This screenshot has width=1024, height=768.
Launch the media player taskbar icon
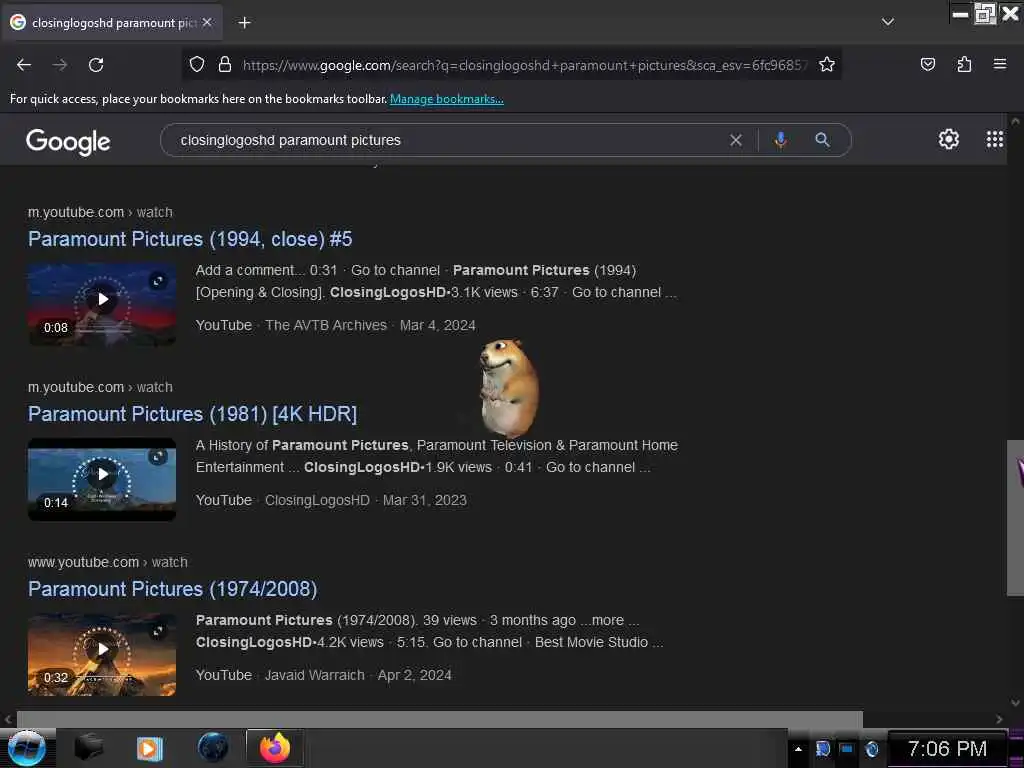click(x=149, y=748)
